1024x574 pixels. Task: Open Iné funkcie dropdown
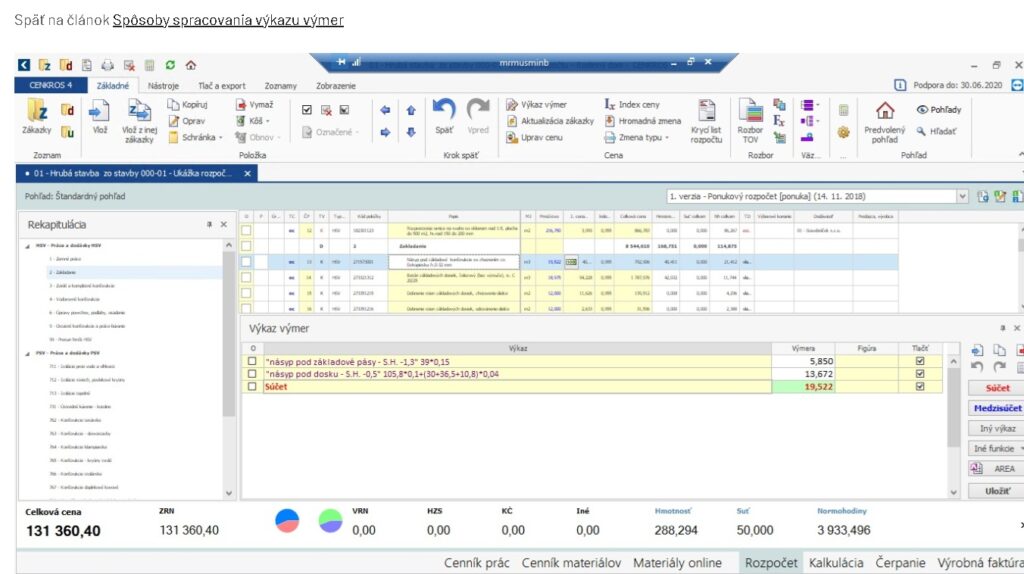(x=997, y=449)
